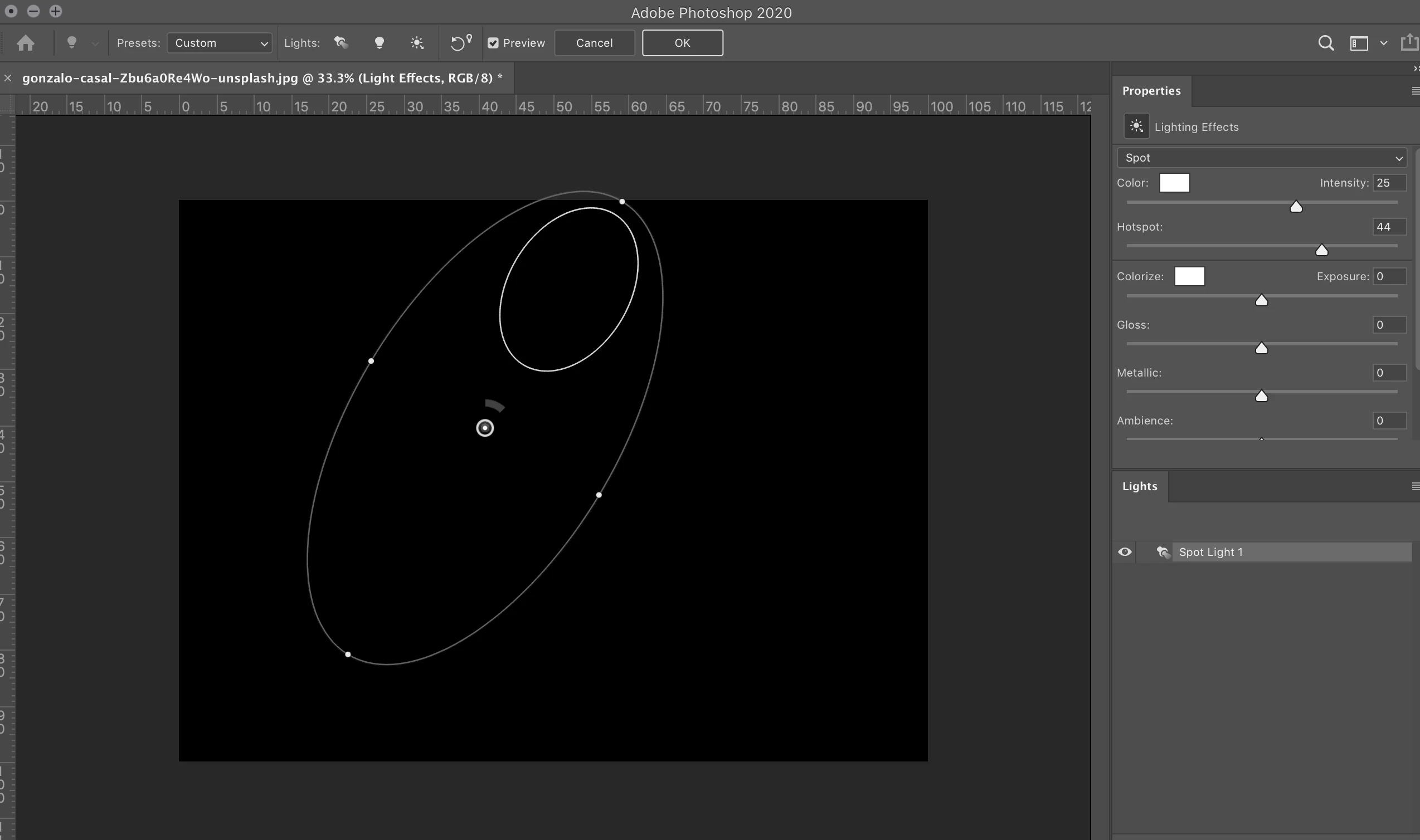Add a new Spot light
Image resolution: width=1420 pixels, height=840 pixels.
tap(341, 43)
